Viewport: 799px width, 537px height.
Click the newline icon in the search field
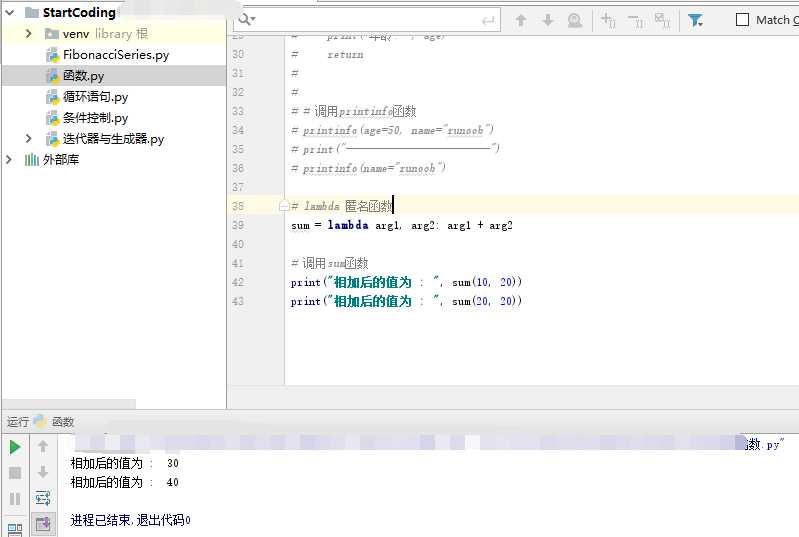(x=488, y=20)
